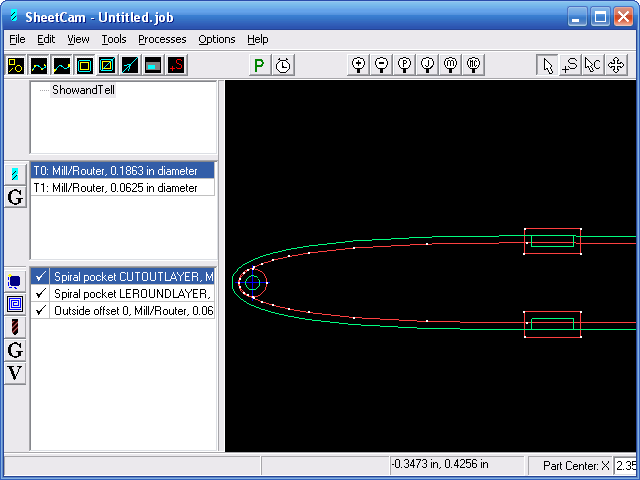Select the arrow with C tool
The image size is (640, 480).
593,65
